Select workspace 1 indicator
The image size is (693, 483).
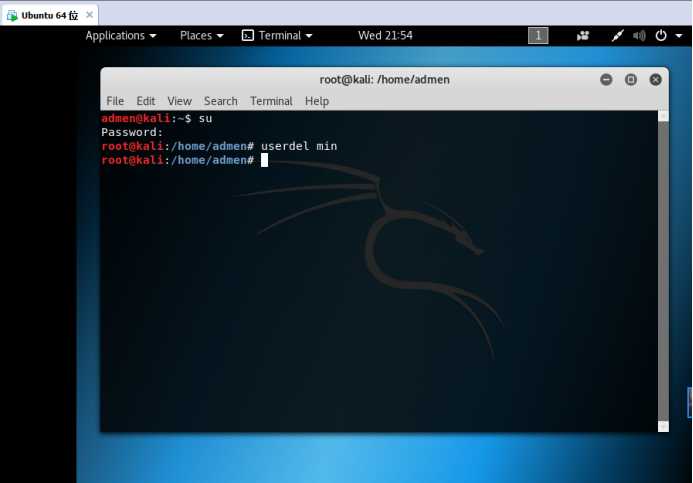tap(538, 35)
